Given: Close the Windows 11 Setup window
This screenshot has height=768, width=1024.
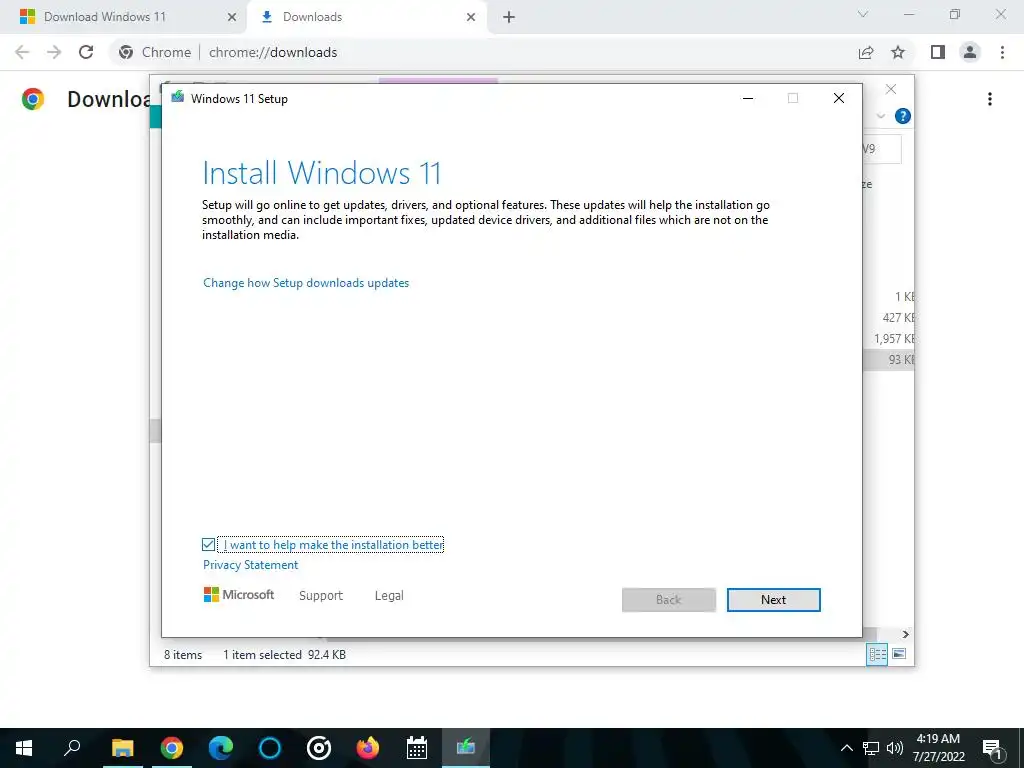Looking at the screenshot, I should click(839, 98).
